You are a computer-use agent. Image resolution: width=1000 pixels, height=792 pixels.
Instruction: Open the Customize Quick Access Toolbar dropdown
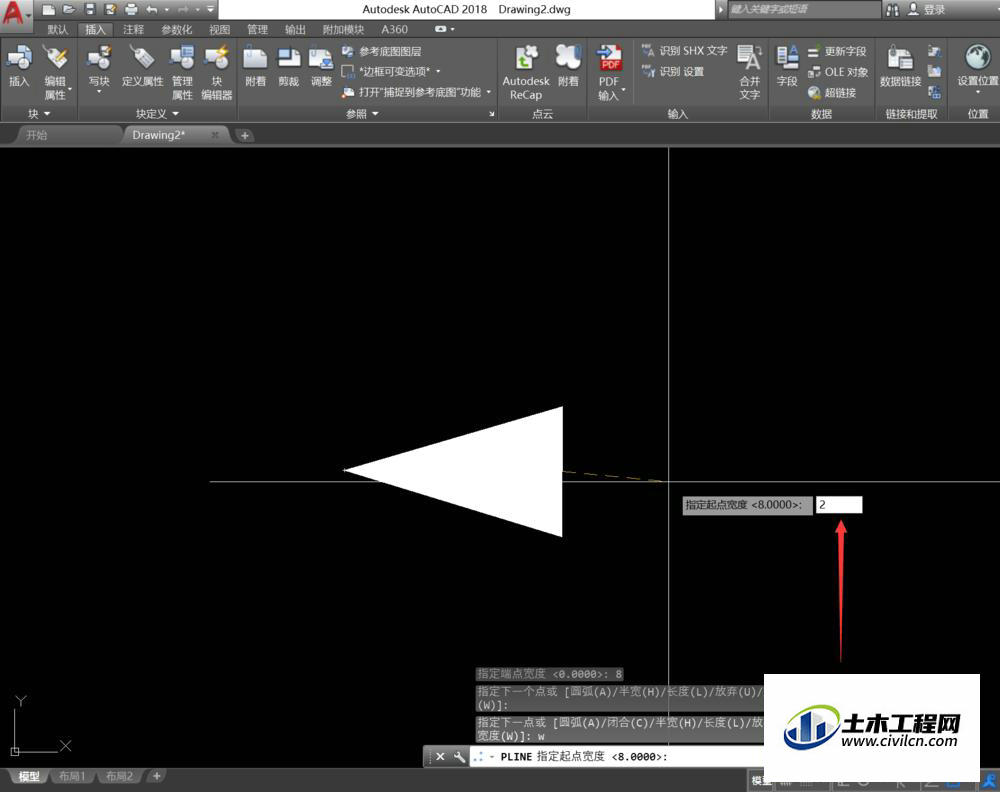pos(210,10)
